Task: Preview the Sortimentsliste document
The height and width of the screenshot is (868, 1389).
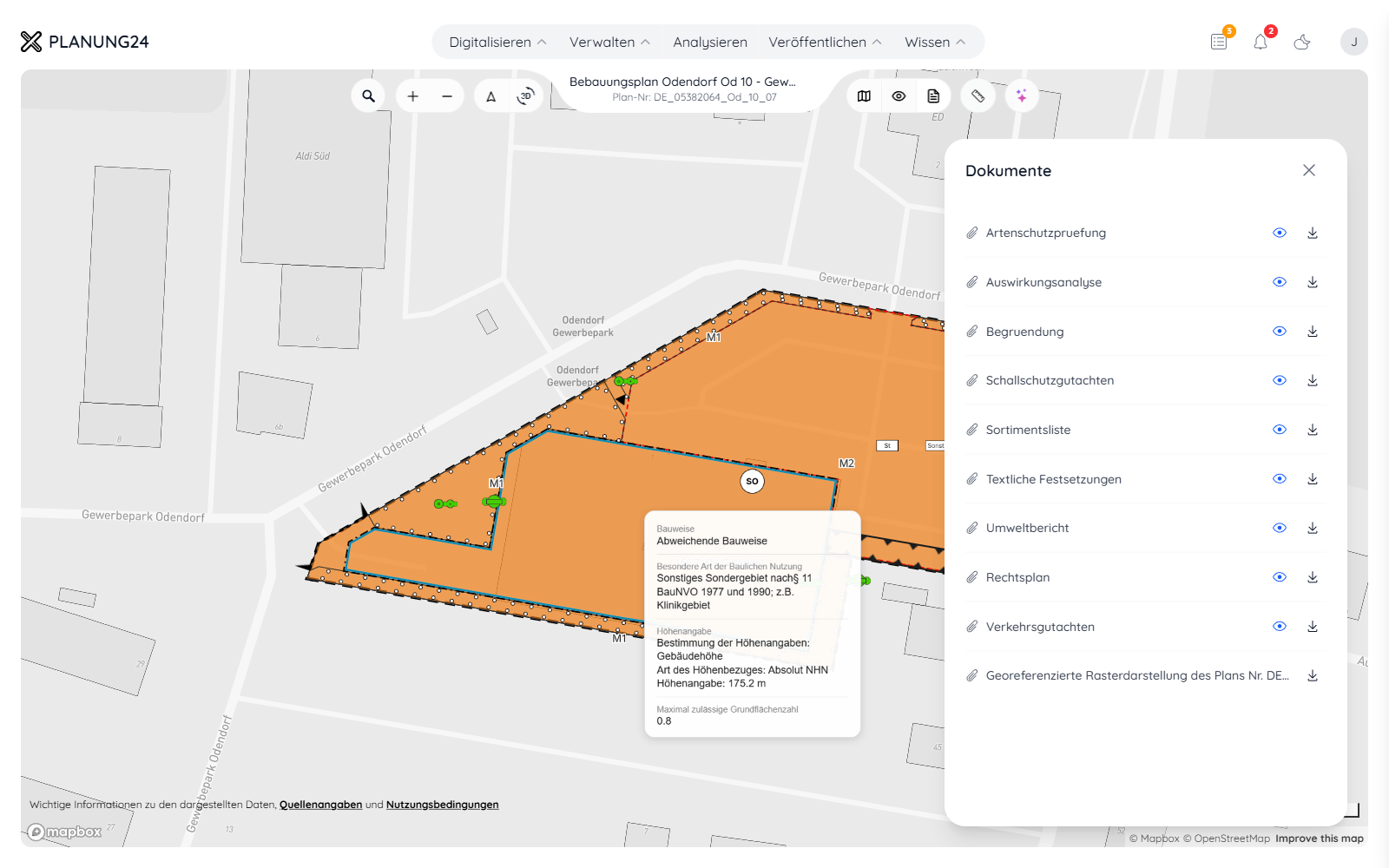Action: (1280, 430)
